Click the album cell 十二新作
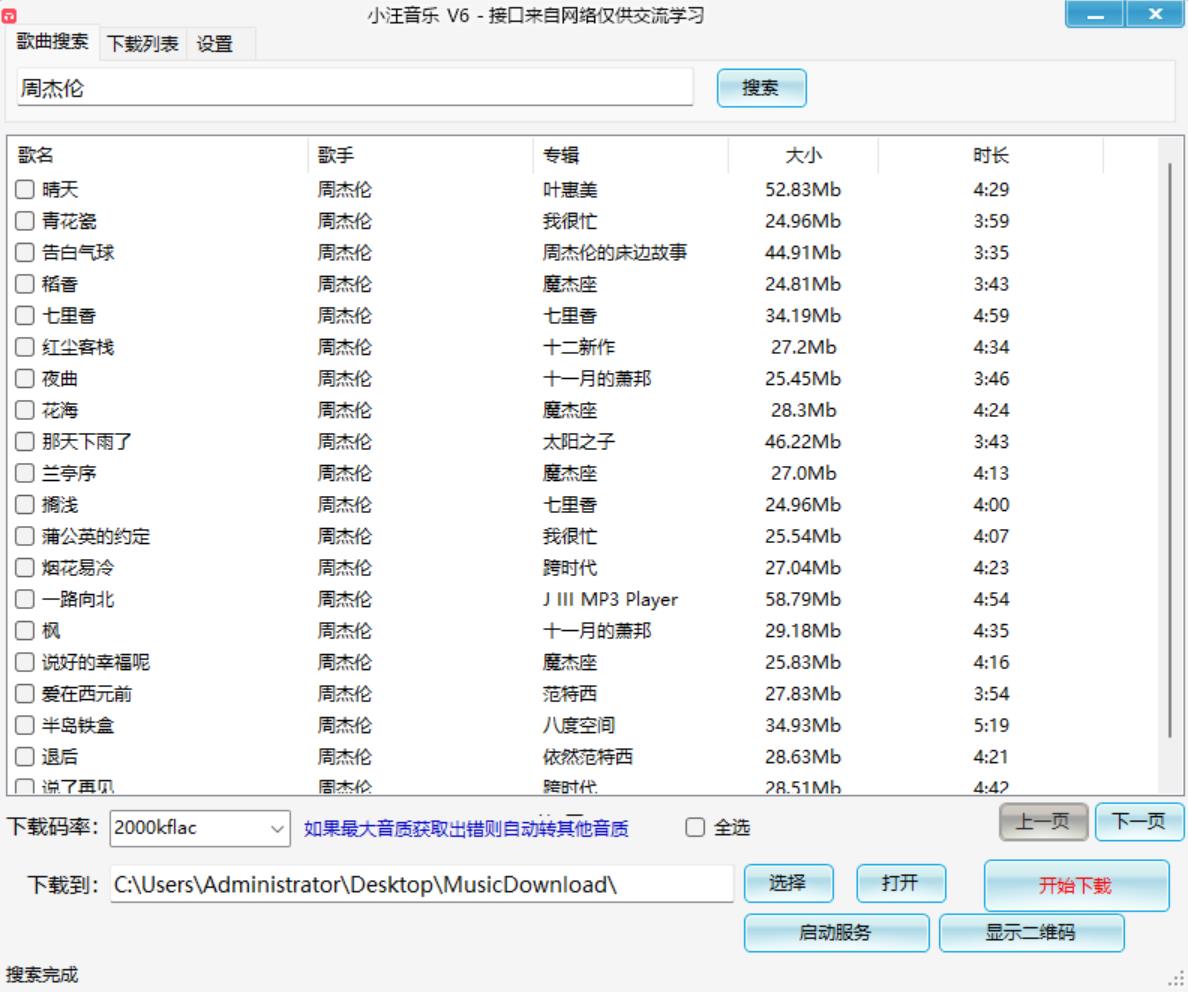1188x992 pixels. point(579,347)
